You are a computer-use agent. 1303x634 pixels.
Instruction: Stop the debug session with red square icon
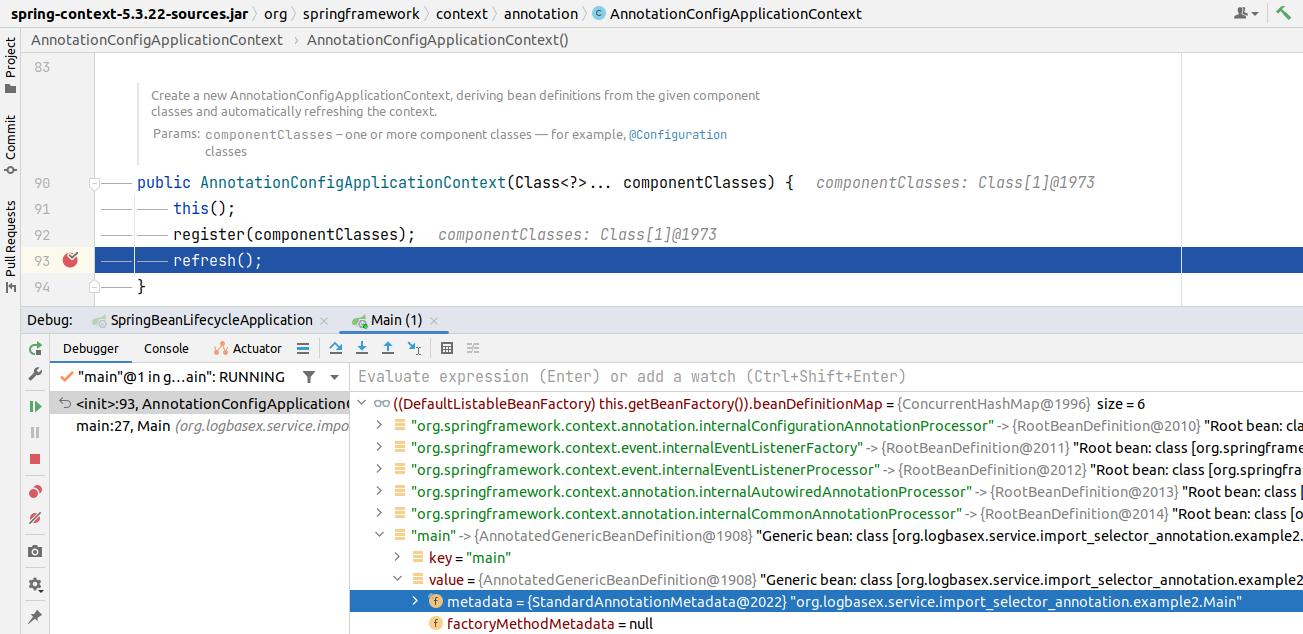coord(35,460)
